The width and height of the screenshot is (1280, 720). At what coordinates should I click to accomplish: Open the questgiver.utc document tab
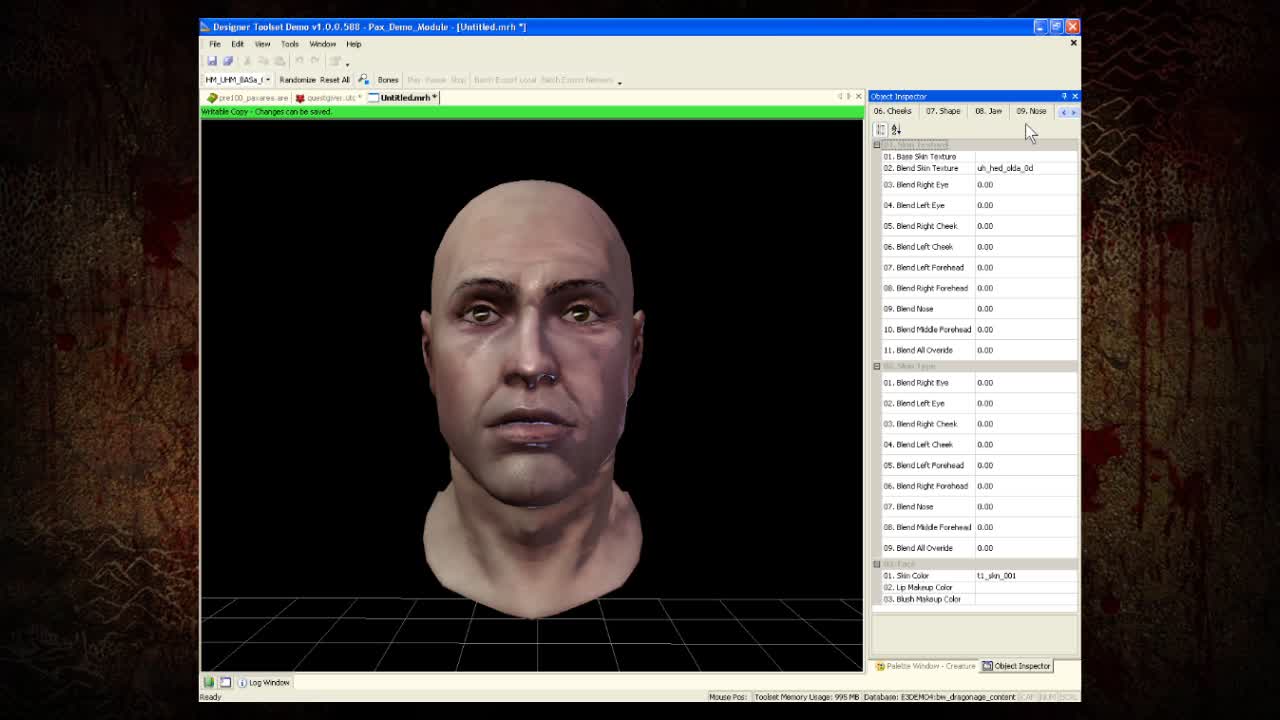[x=327, y=98]
